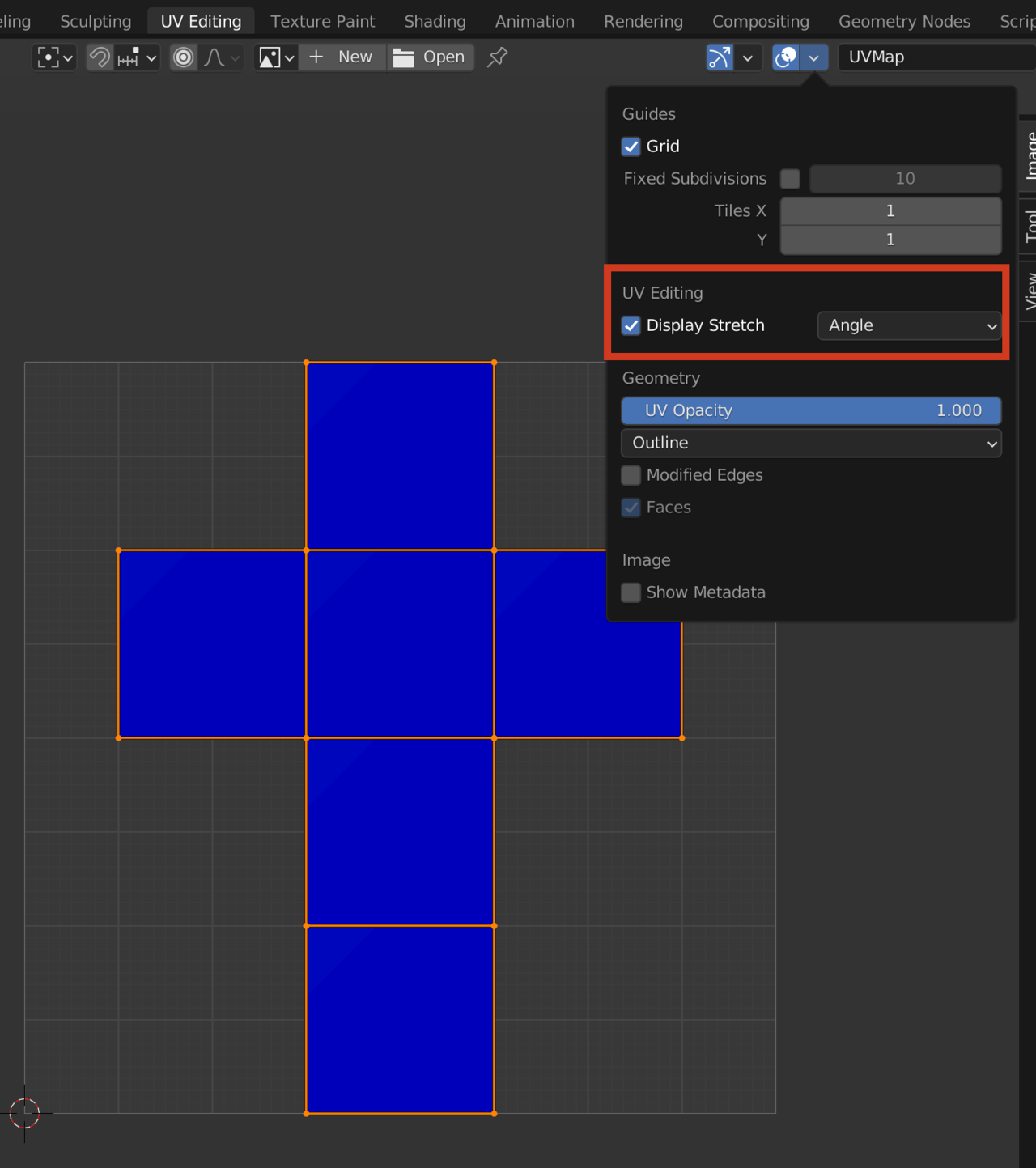Image resolution: width=1036 pixels, height=1168 pixels.
Task: Click the New image button
Action: [342, 57]
